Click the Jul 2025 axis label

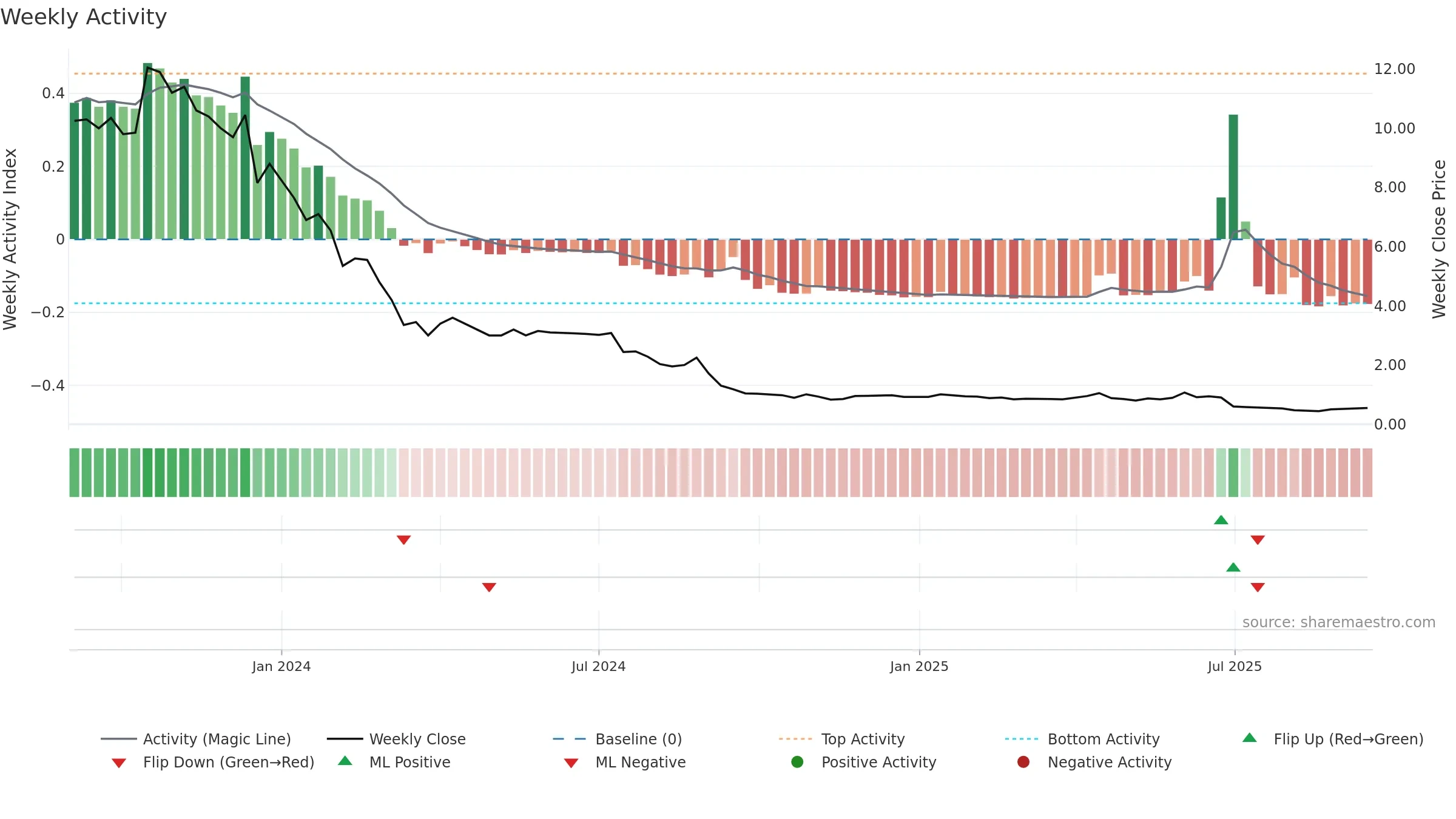click(1235, 666)
